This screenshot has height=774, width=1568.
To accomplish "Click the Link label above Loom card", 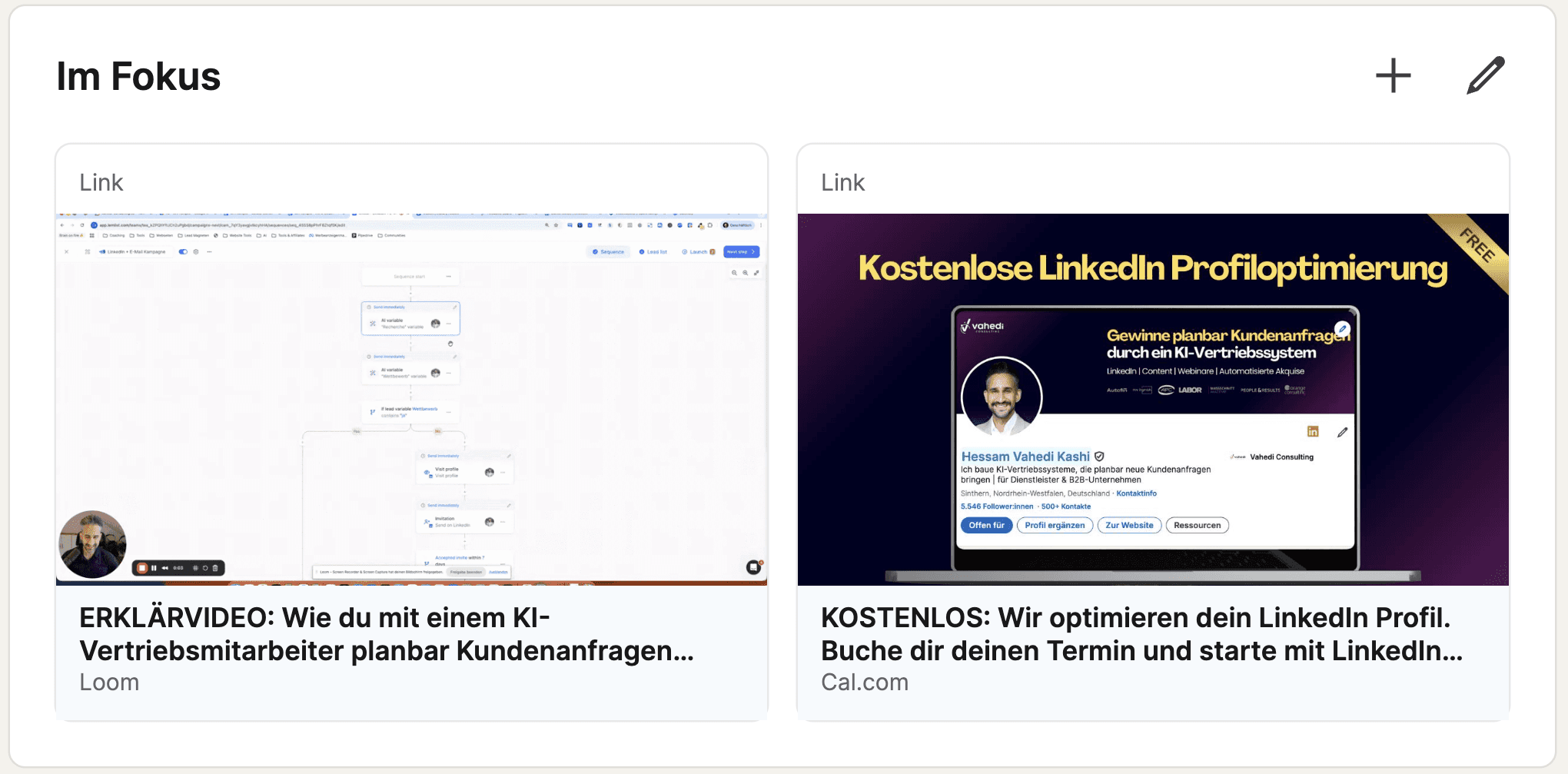I will coord(101,182).
